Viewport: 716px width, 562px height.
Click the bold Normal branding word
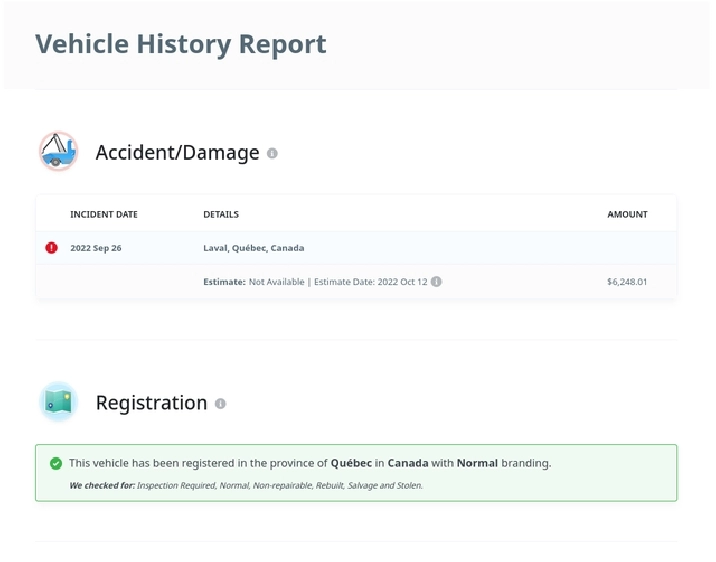(x=477, y=463)
